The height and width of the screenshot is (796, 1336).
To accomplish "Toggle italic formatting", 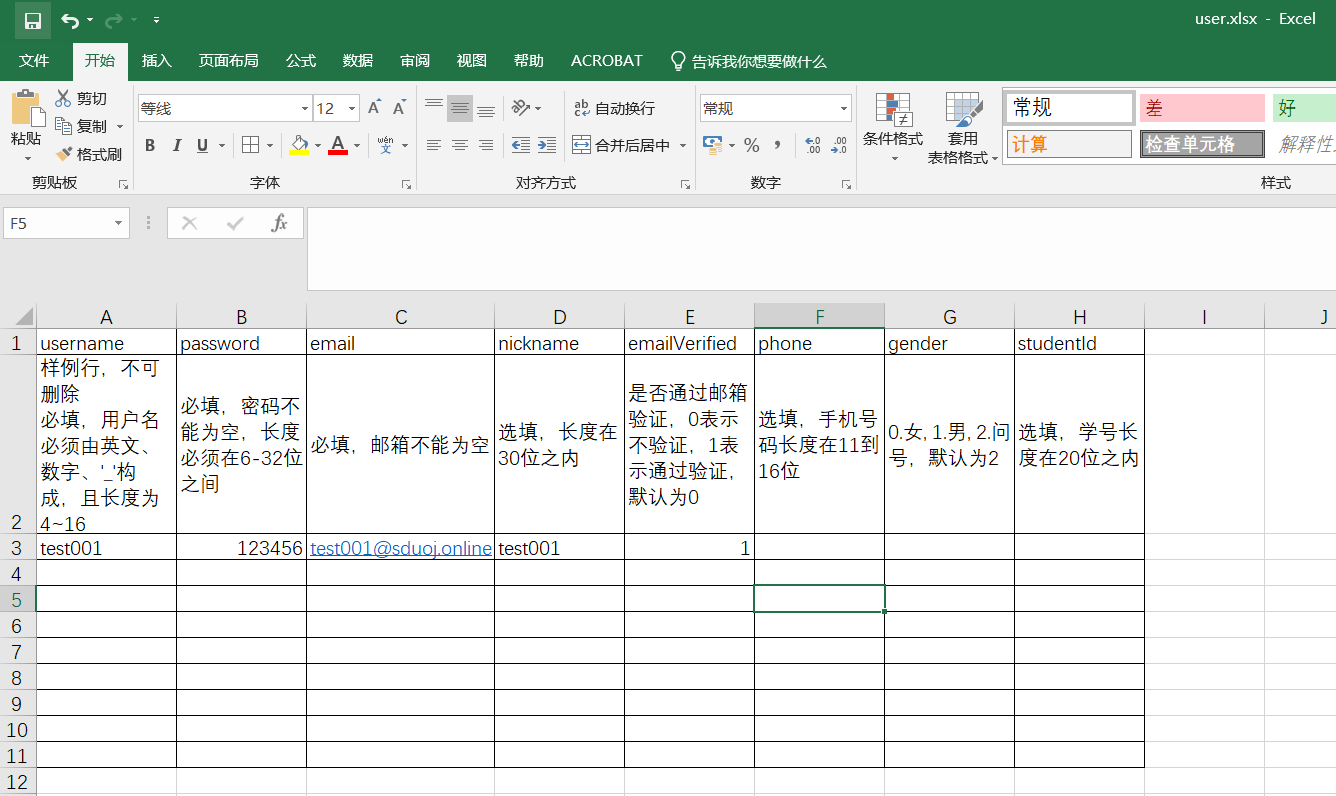I will click(x=177, y=145).
